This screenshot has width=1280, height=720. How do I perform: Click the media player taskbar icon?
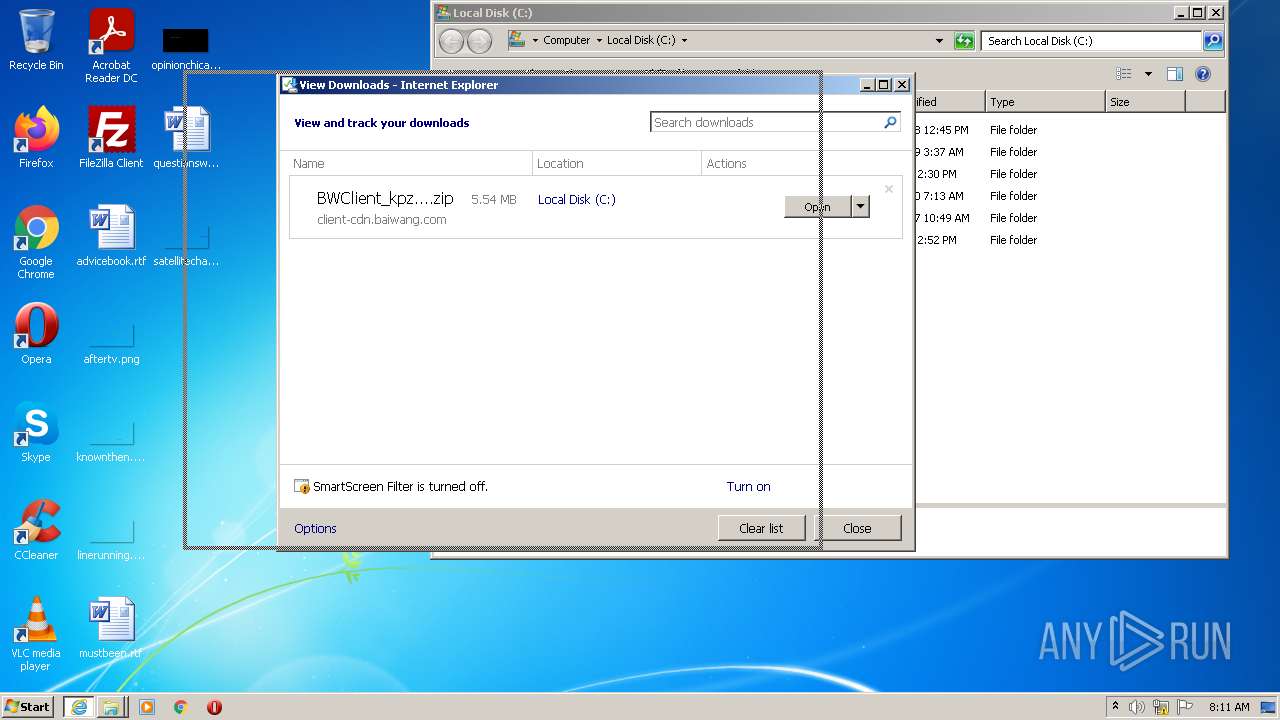[147, 707]
